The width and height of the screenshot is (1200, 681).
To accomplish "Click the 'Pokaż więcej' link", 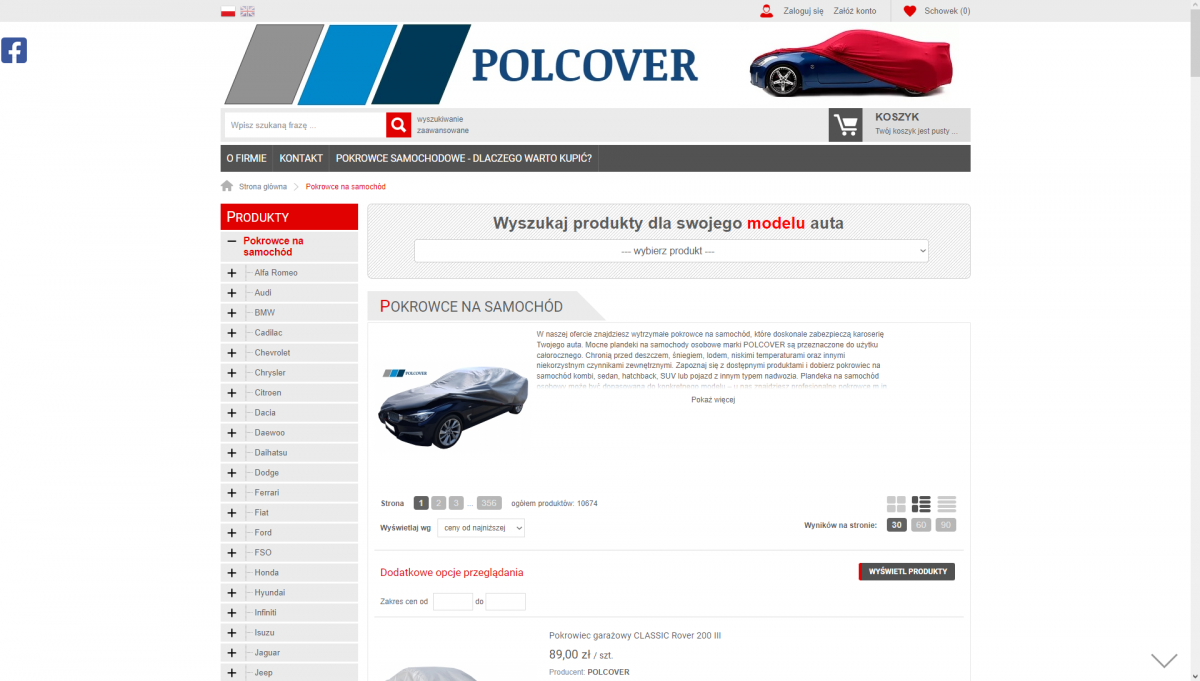I will point(713,400).
